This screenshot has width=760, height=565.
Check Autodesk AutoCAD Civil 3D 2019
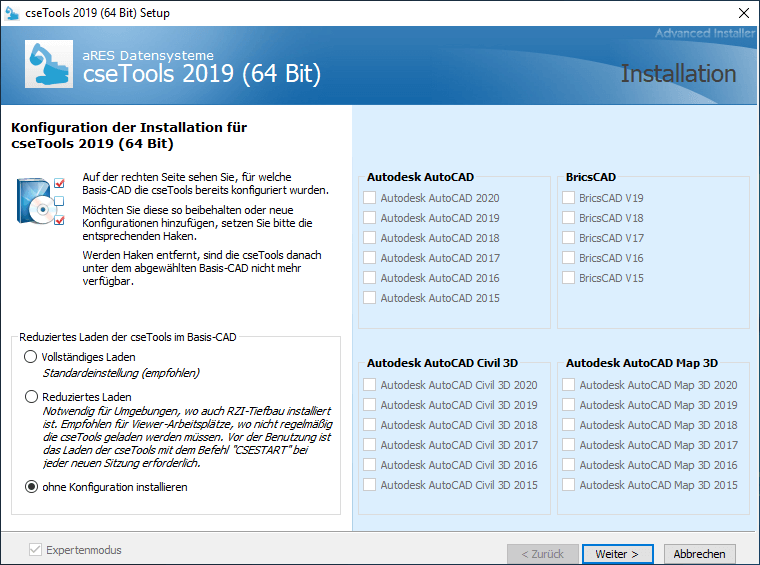[370, 405]
